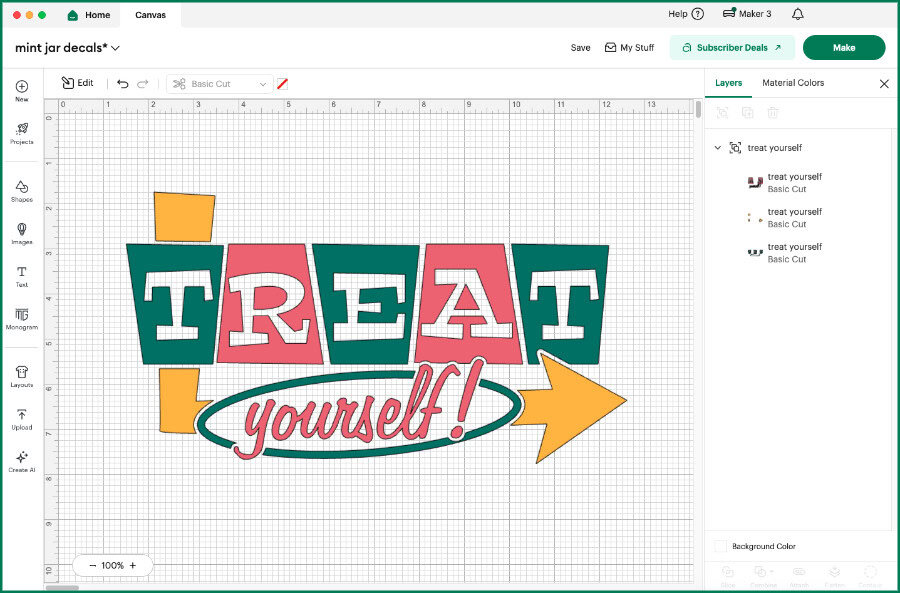Screen dimensions: 900x593
Task: Click the zoom in plus icon
Action: point(133,565)
